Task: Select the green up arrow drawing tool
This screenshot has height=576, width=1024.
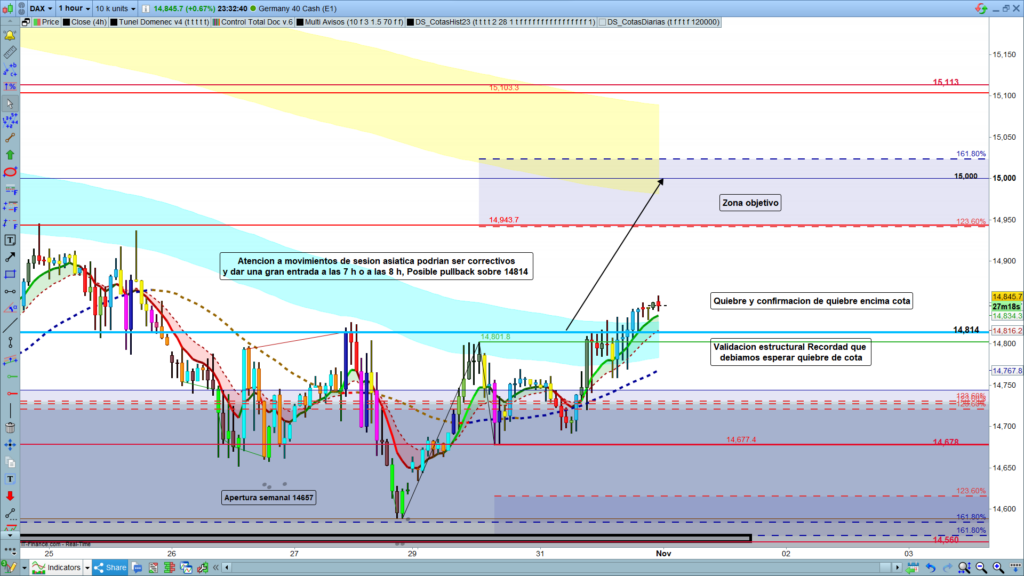Action: pyautogui.click(x=10, y=155)
